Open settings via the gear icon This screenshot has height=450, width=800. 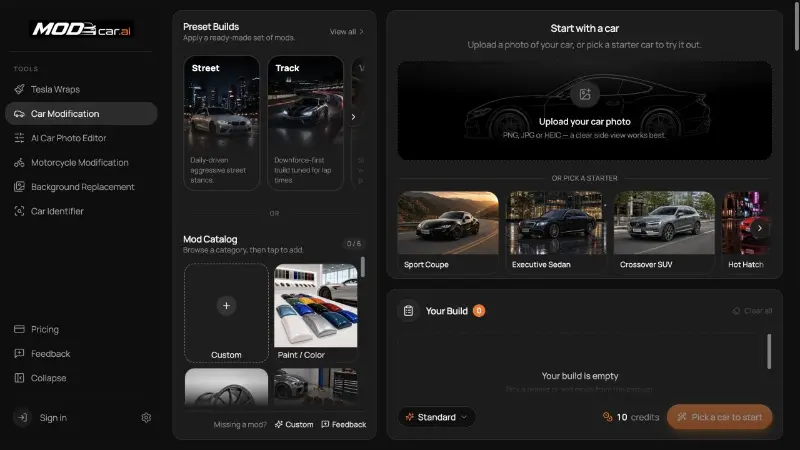click(146, 417)
